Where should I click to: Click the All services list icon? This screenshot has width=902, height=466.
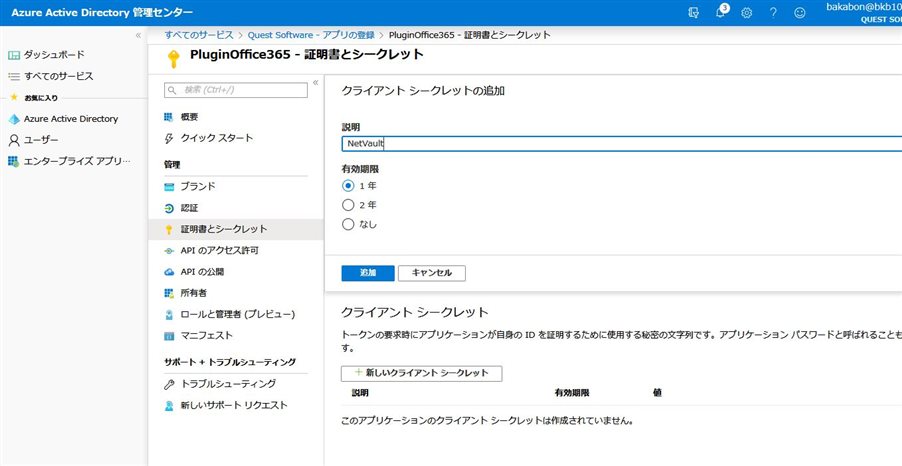click(x=14, y=76)
